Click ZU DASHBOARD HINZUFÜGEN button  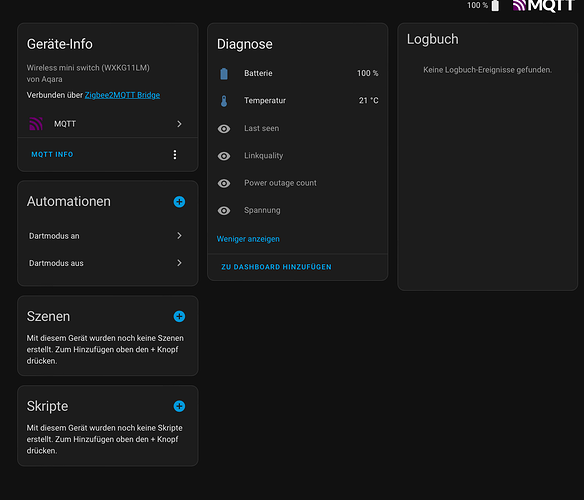(x=276, y=267)
